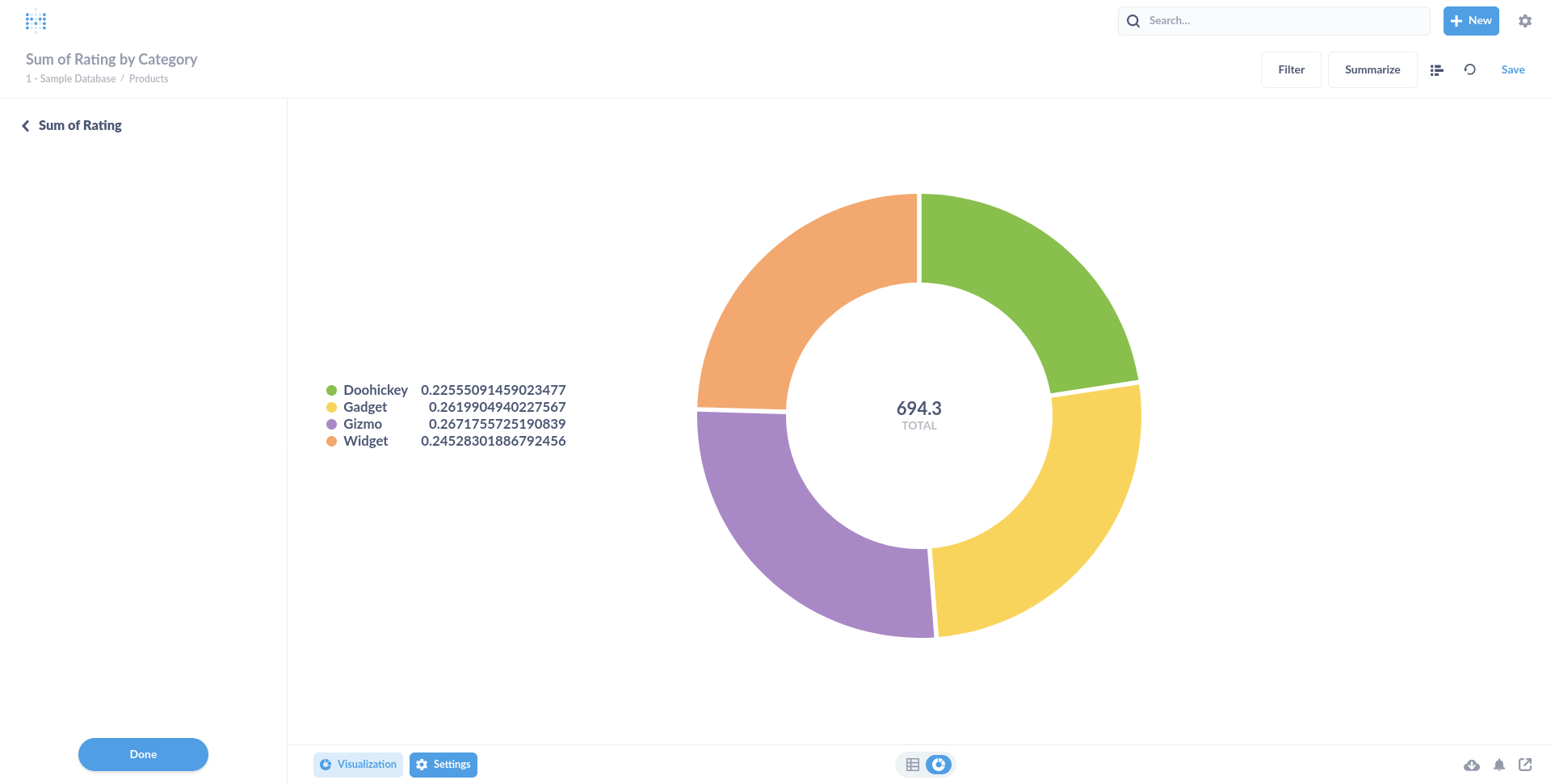This screenshot has height=784, width=1551.
Task: Create an alert using the bell icon
Action: [1500, 765]
